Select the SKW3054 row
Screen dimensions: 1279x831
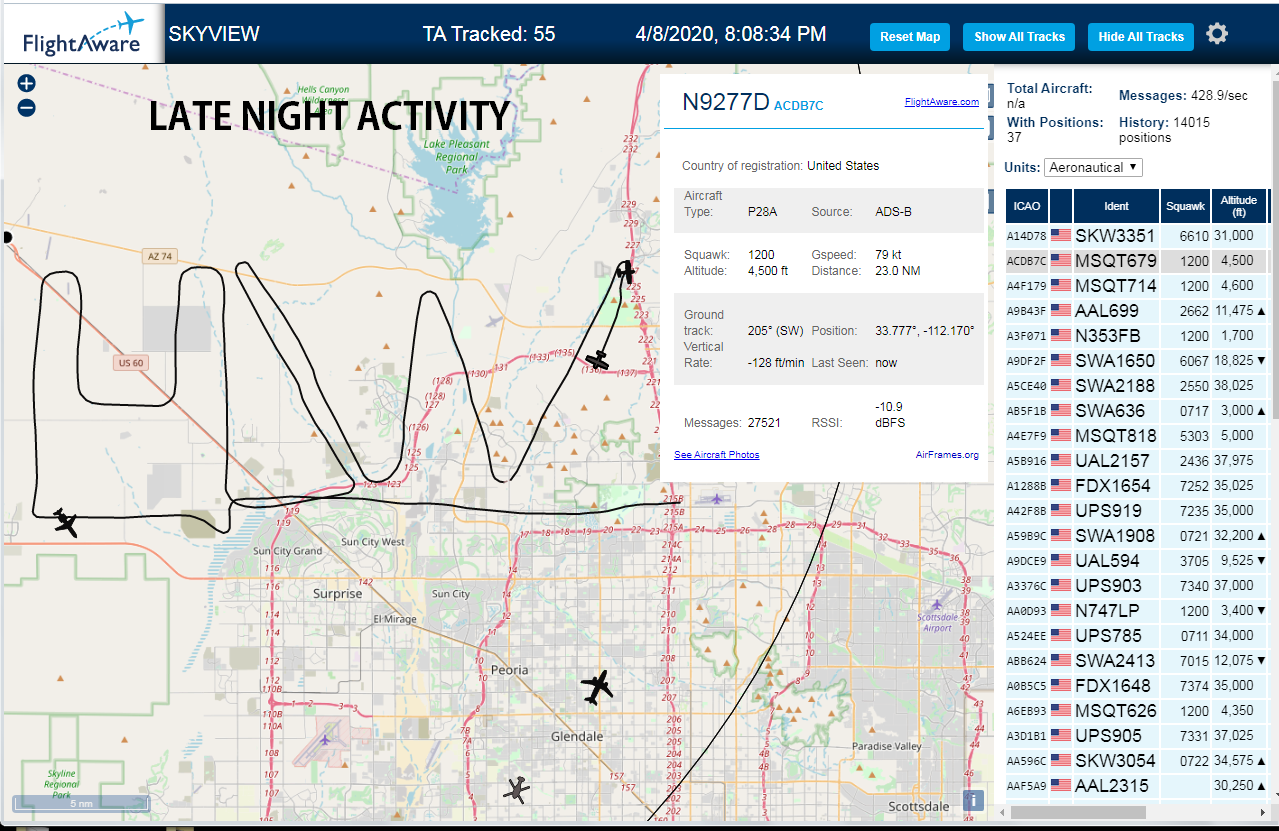point(1137,761)
